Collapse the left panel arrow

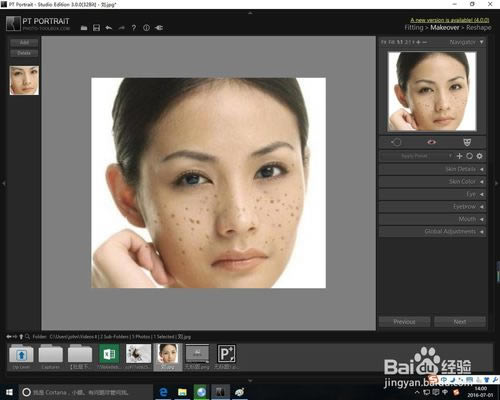(3, 184)
